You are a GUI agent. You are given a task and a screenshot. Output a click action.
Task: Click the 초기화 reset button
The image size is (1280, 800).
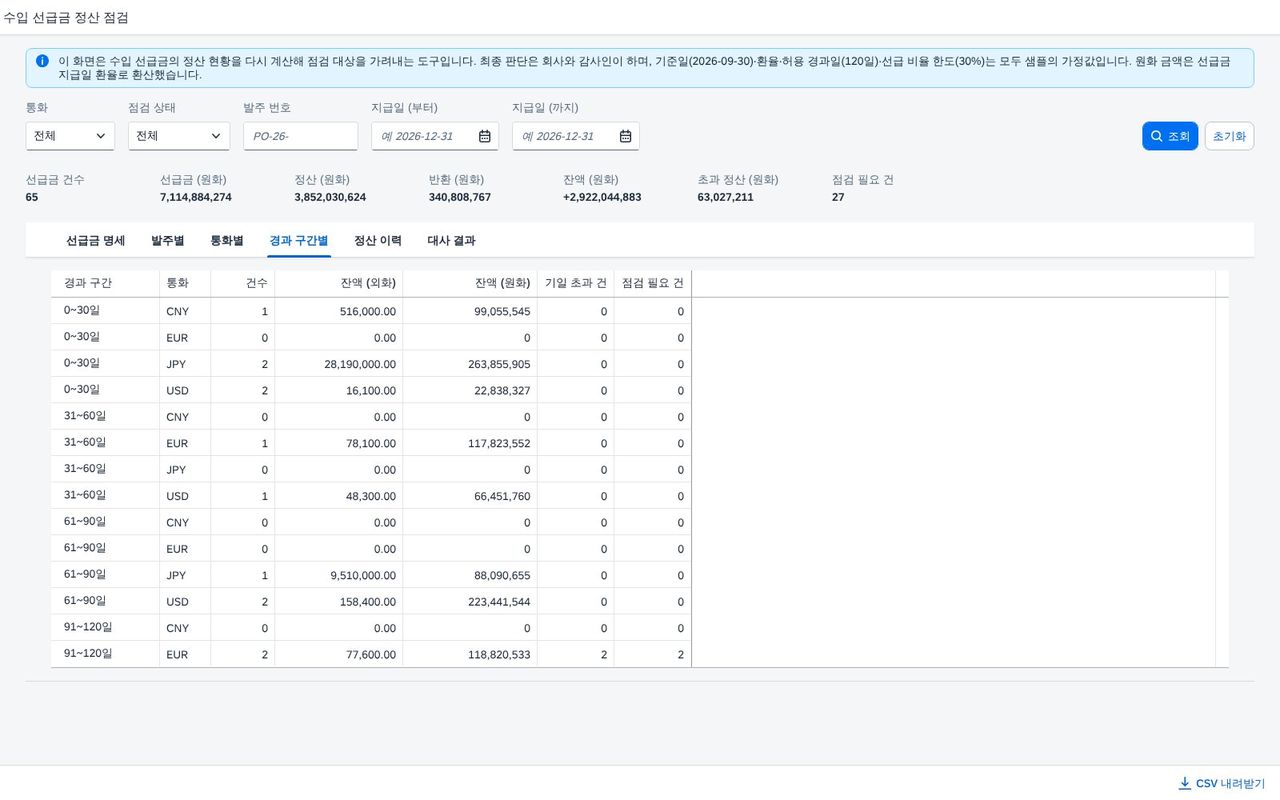click(1230, 136)
